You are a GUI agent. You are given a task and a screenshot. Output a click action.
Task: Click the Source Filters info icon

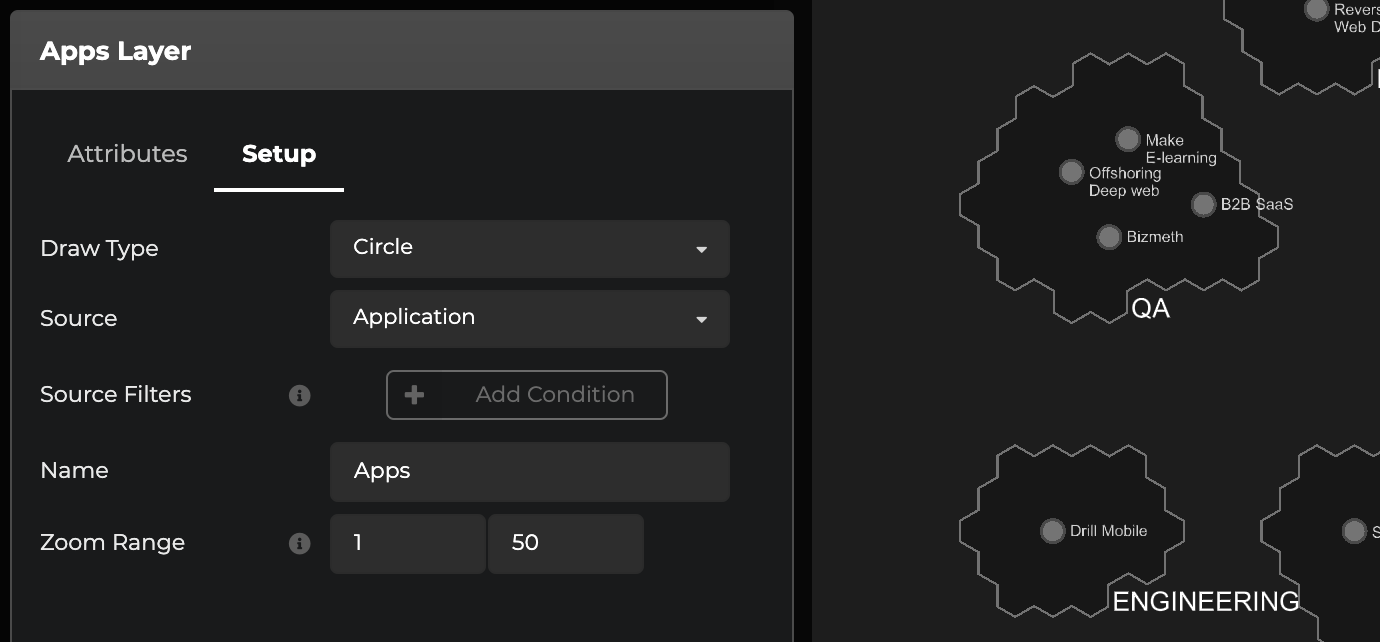(299, 395)
